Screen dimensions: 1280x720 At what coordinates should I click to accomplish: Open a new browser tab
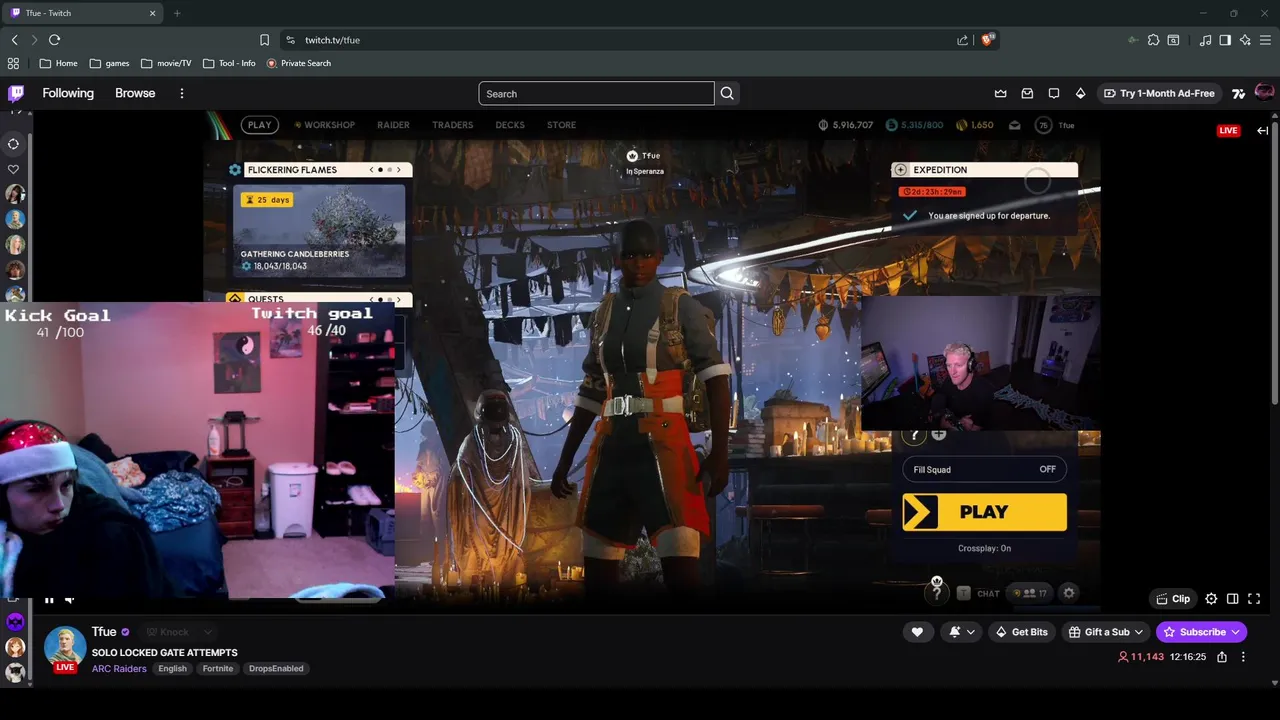click(x=177, y=13)
